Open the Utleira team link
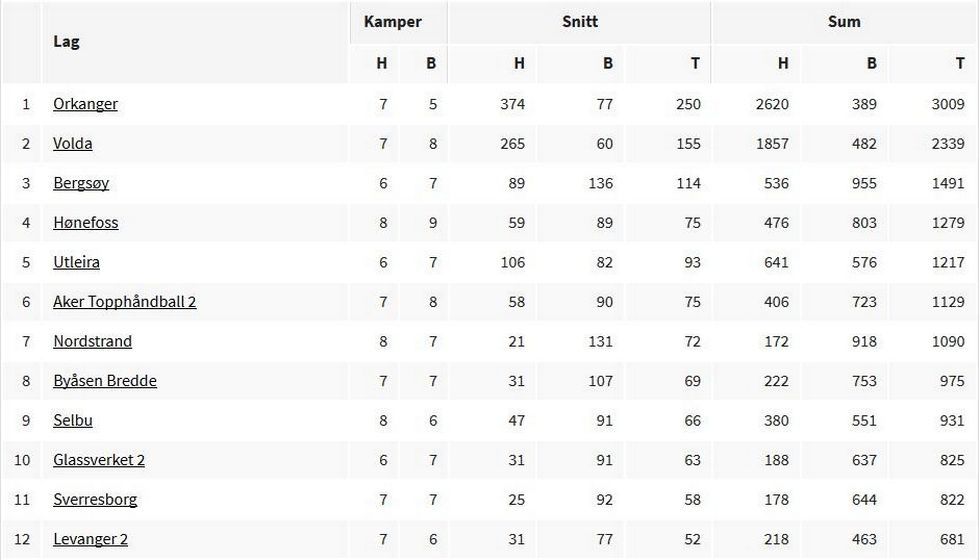Screen dimensions: 980x560 point(76,262)
